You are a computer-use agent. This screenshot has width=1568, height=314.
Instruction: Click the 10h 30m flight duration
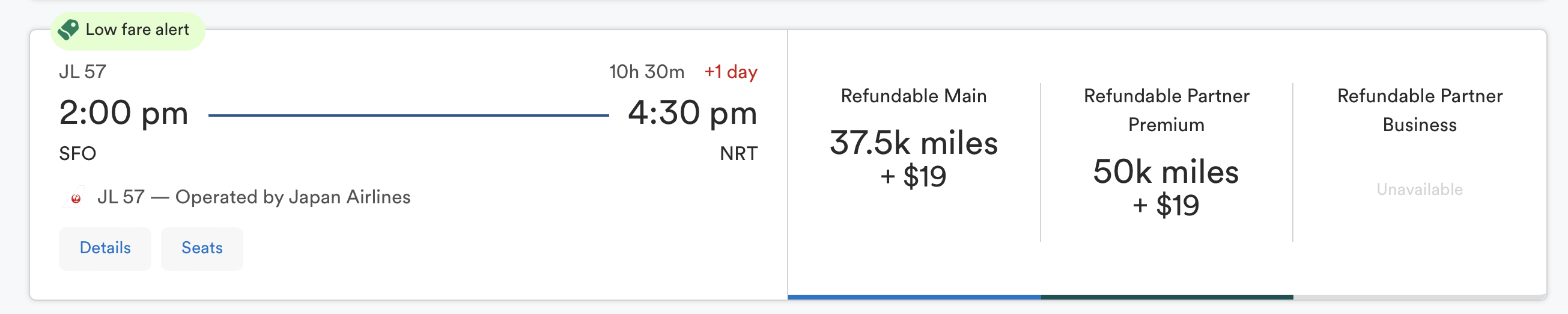click(x=646, y=72)
